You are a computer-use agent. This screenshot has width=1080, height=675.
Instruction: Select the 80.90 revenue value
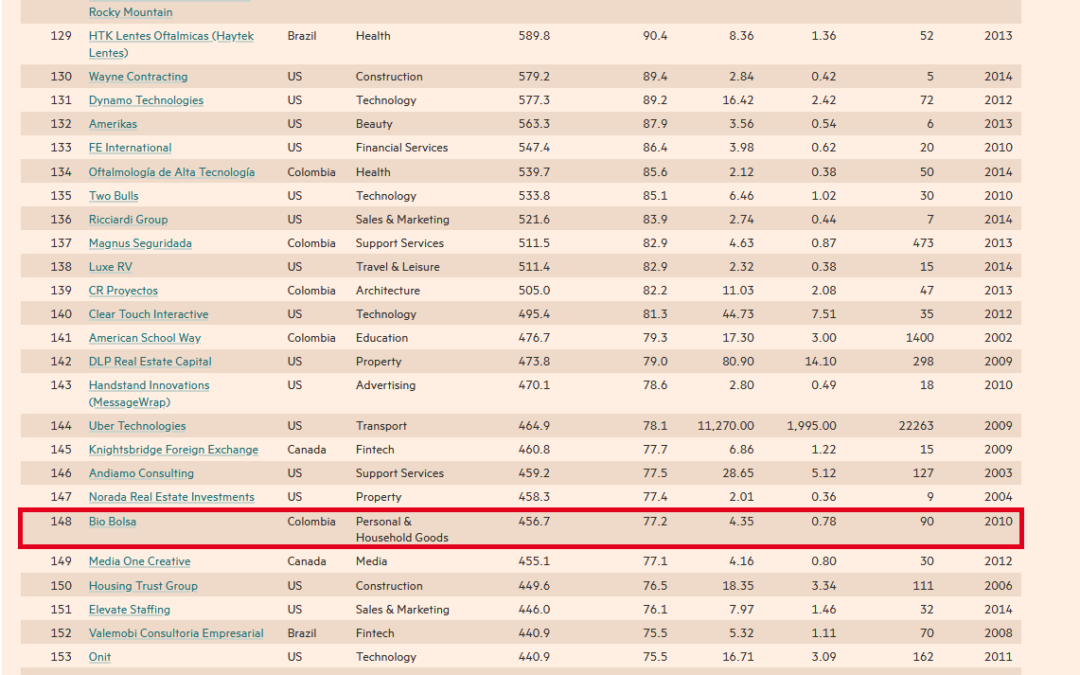tap(738, 362)
